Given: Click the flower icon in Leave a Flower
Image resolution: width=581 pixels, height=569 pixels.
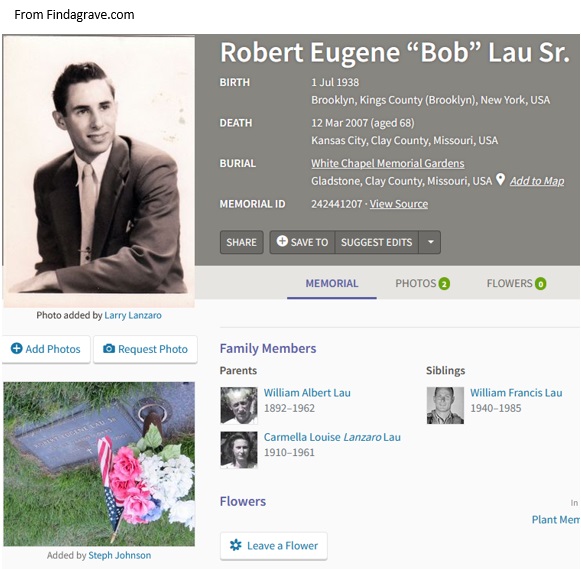Looking at the screenshot, I should coord(235,545).
